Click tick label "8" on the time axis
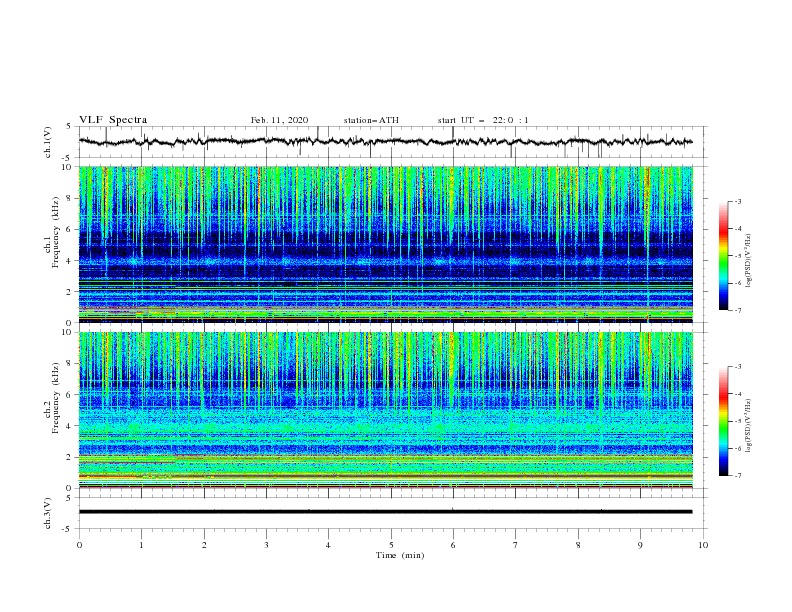This screenshot has width=792, height=612. (578, 545)
